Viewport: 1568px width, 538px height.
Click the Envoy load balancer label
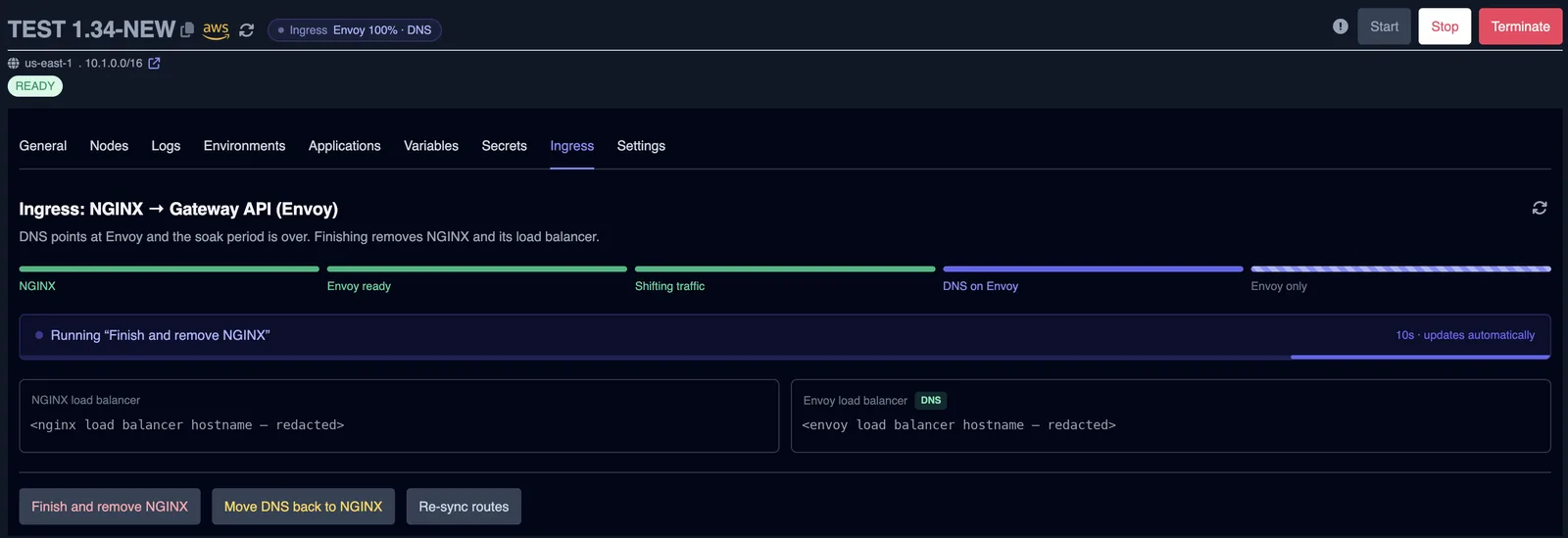855,400
